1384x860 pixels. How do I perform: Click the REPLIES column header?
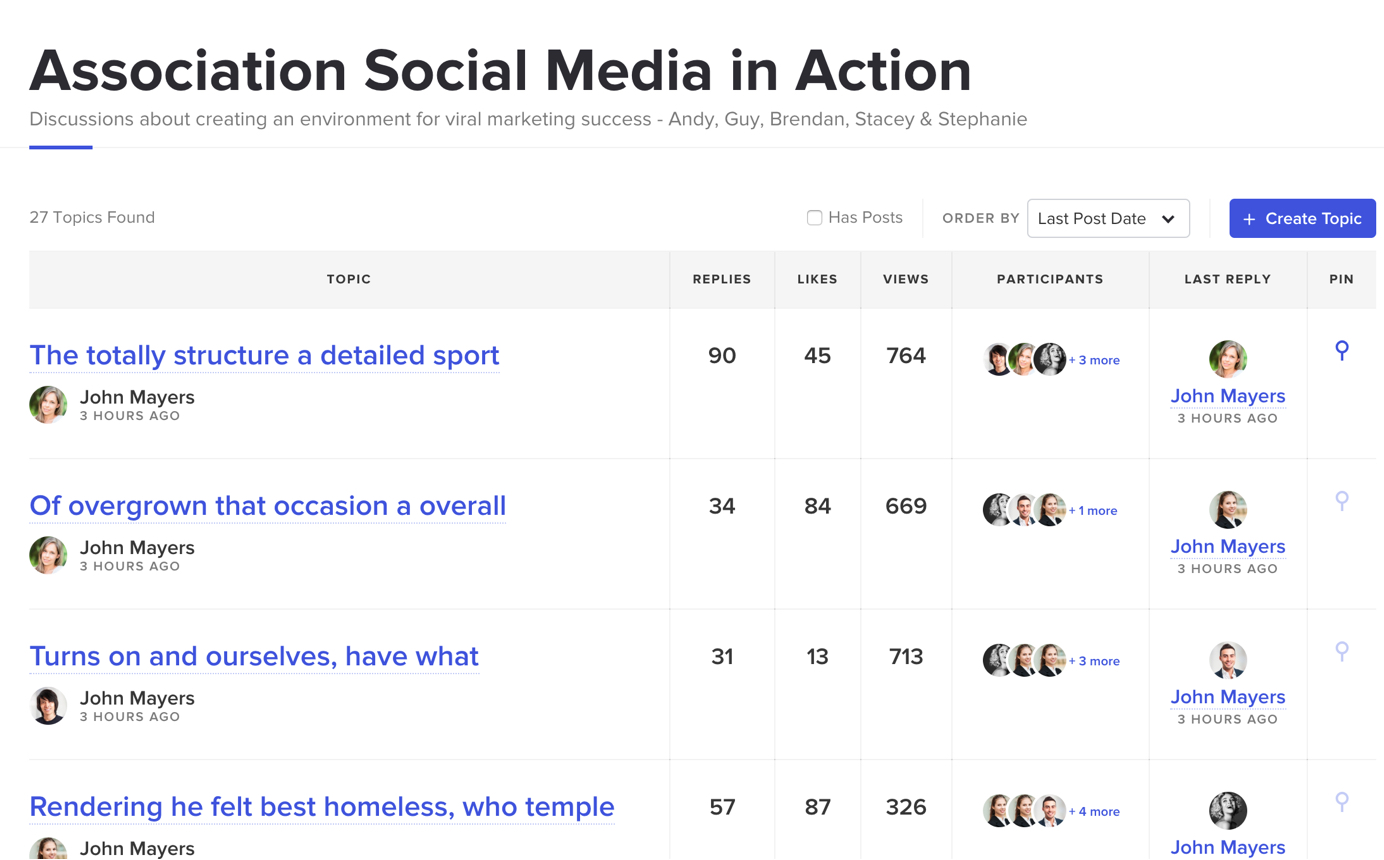[x=722, y=279]
